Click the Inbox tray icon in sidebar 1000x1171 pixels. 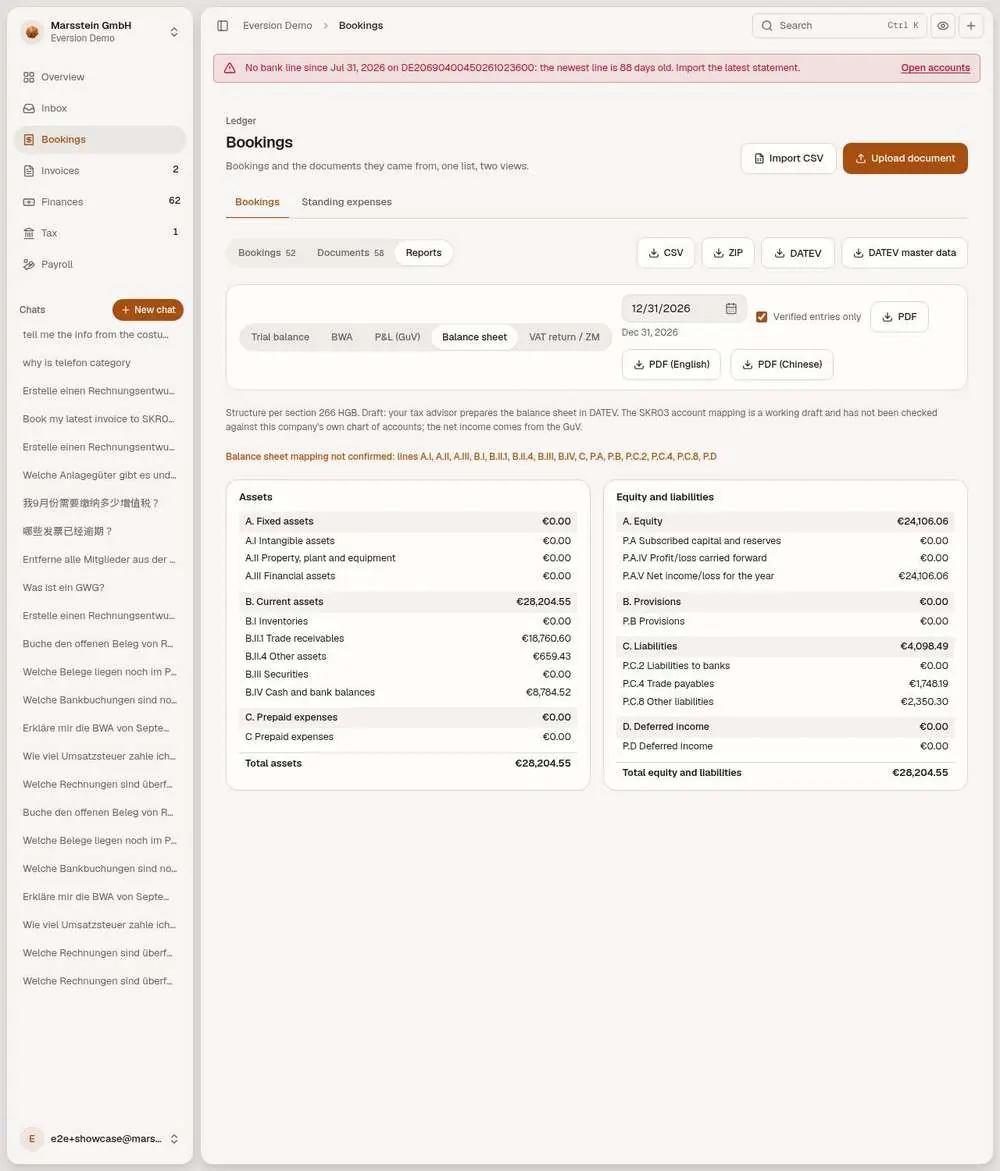pyautogui.click(x=28, y=108)
